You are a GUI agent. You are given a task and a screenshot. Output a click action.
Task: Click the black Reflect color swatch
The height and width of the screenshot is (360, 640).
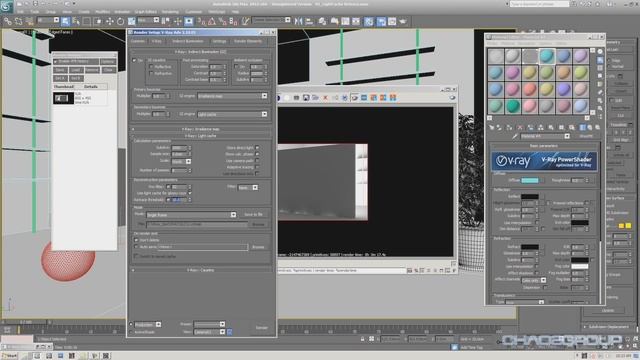tap(530, 197)
